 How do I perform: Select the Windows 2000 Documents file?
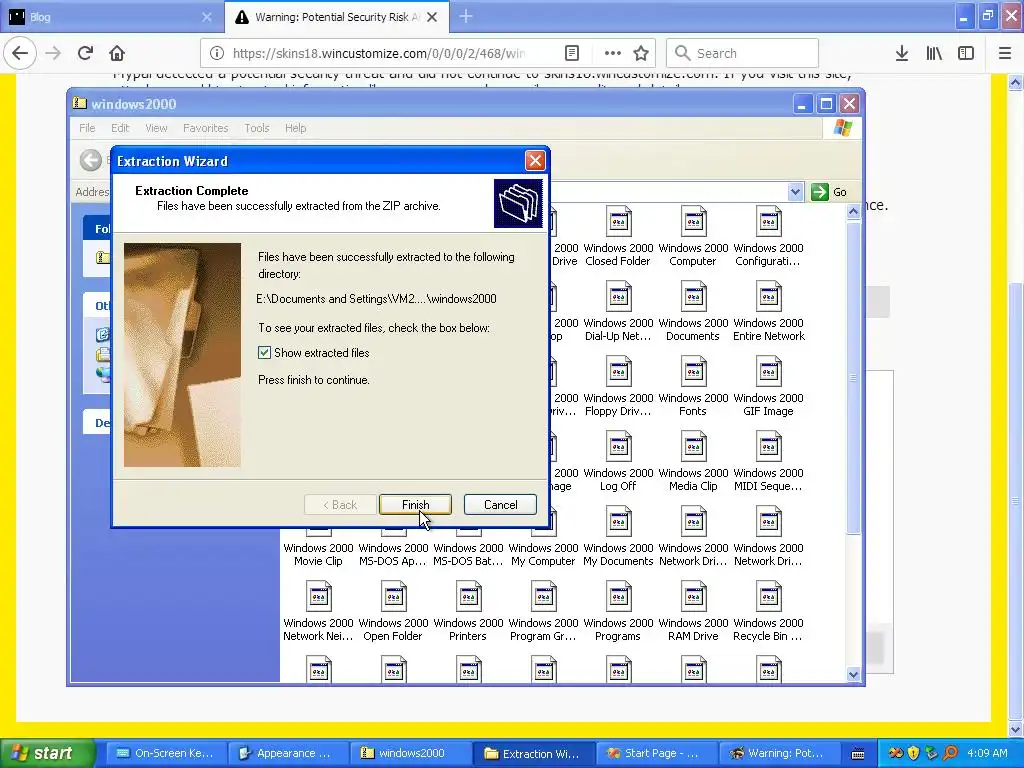pyautogui.click(x=693, y=312)
